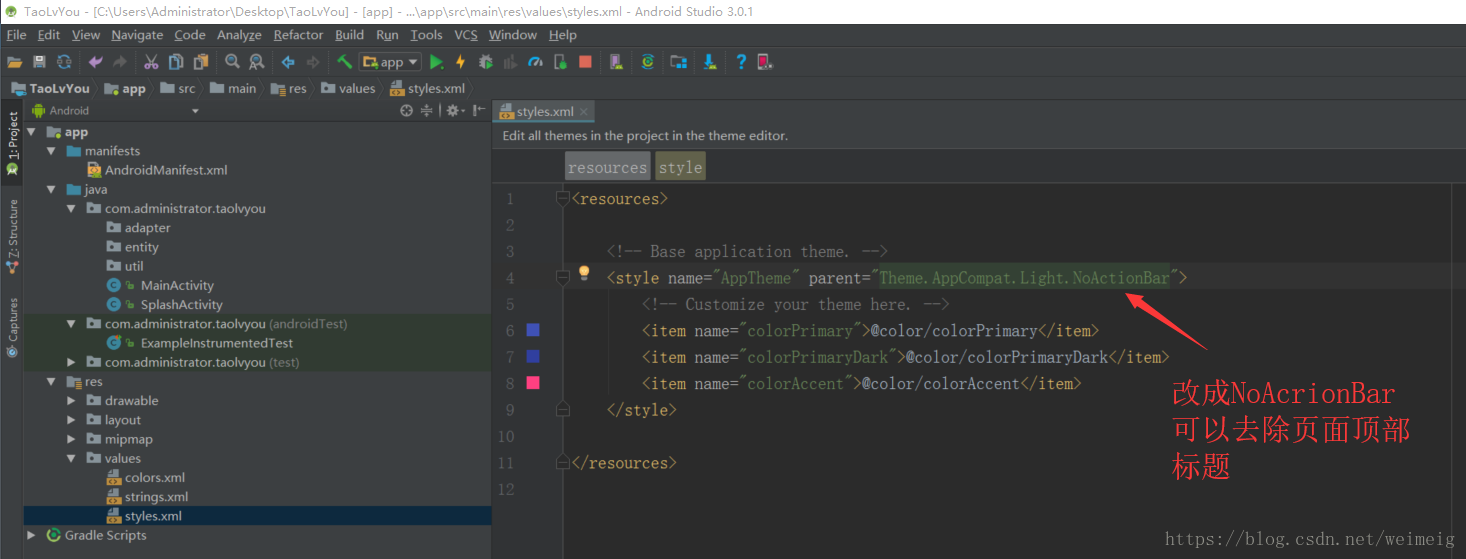Image resolution: width=1466 pixels, height=559 pixels.
Task: Click the Cut scissors icon
Action: tap(151, 62)
